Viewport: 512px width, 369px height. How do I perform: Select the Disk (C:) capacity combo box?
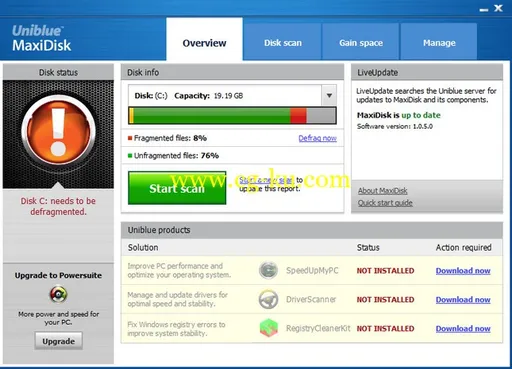[x=232, y=96]
